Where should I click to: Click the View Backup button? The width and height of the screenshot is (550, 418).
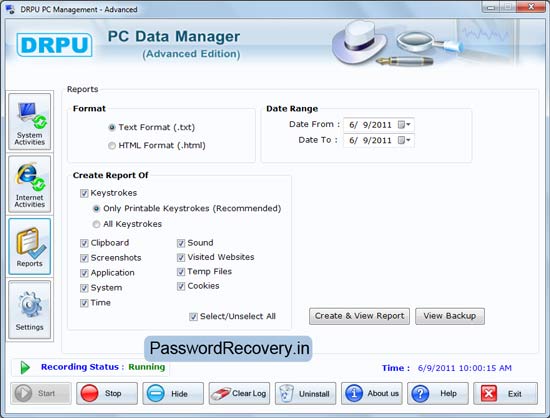coord(450,316)
